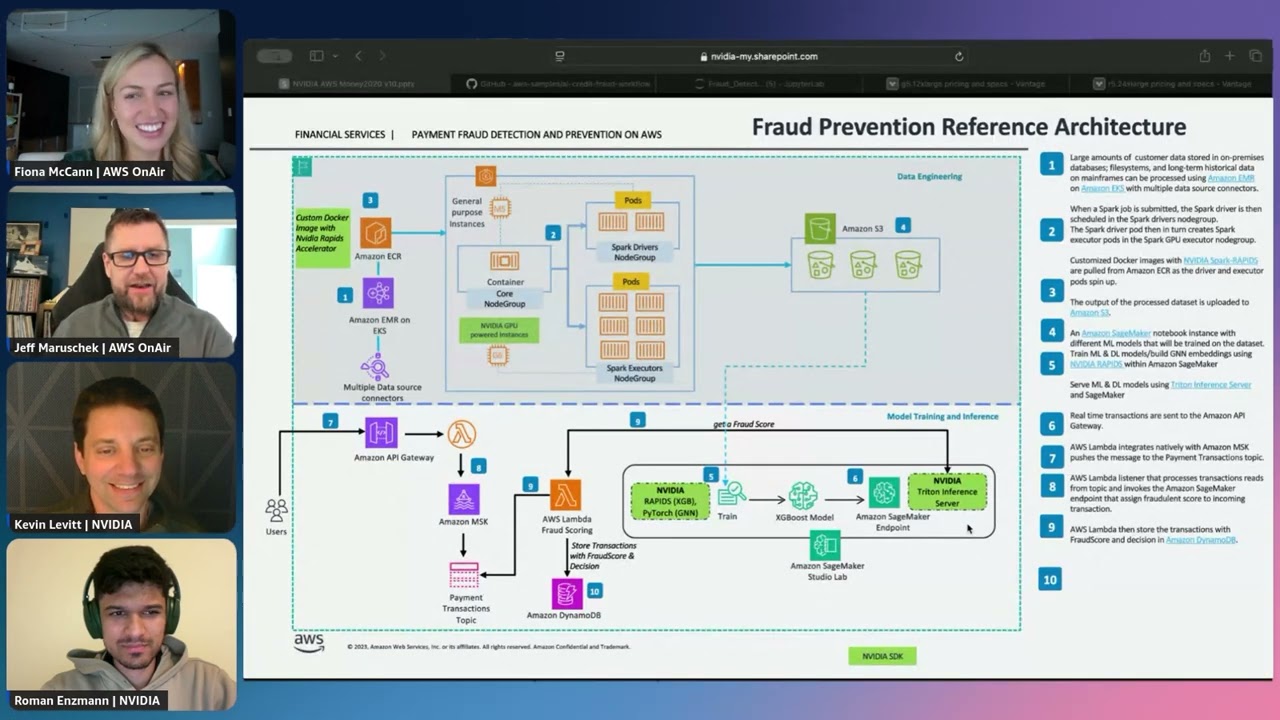Click the NVIDIA SDK legend box
Screen dimensions: 1280x720
tap(882, 656)
